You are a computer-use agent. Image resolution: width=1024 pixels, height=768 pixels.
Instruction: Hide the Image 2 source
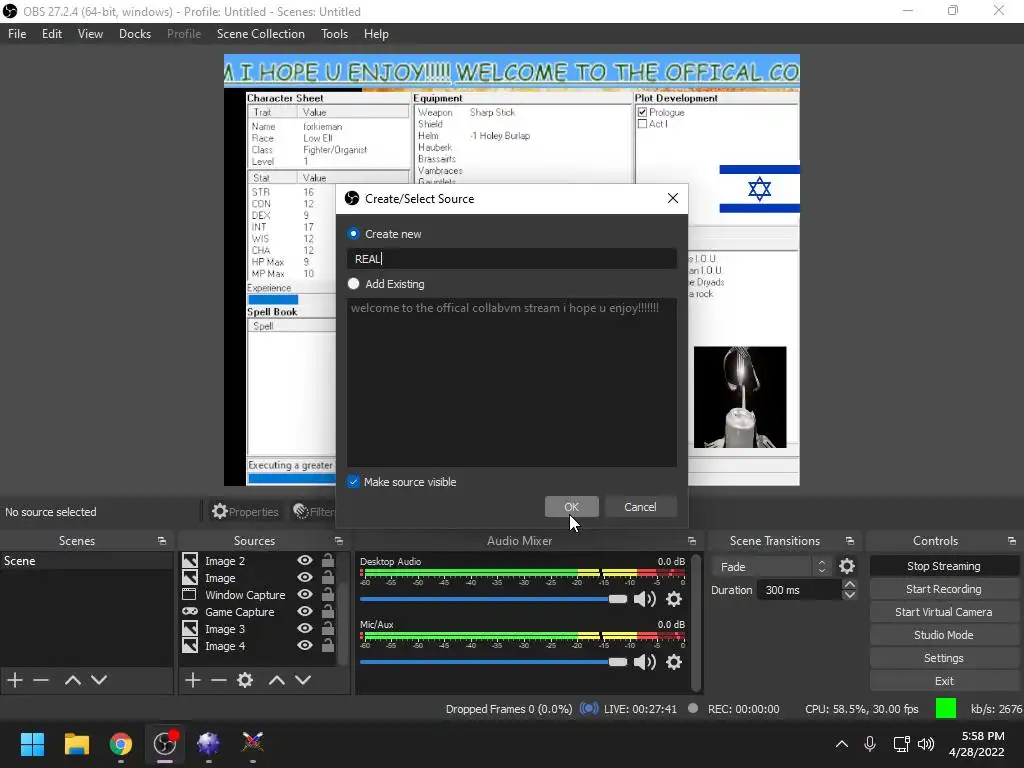[x=304, y=560]
